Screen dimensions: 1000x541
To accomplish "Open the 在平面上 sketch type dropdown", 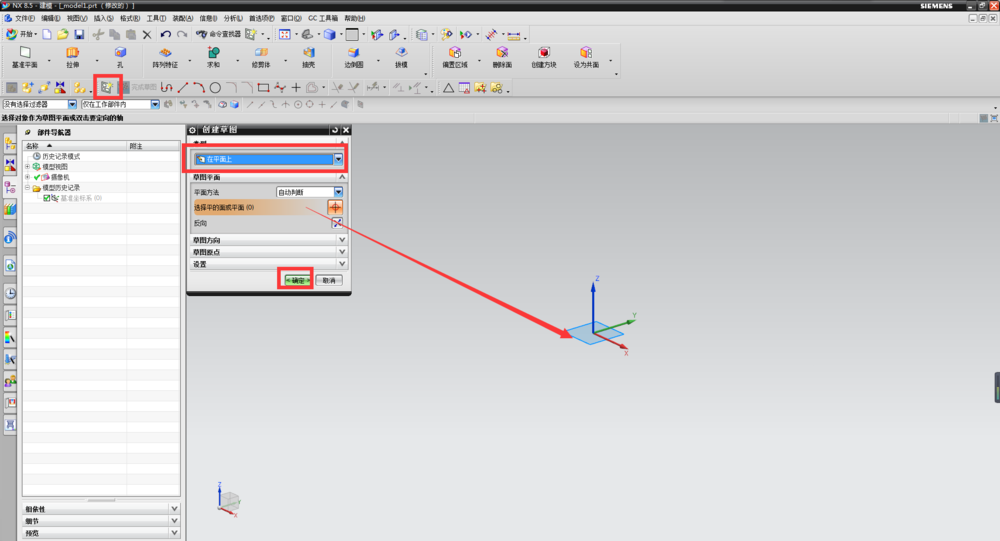I will (x=338, y=159).
